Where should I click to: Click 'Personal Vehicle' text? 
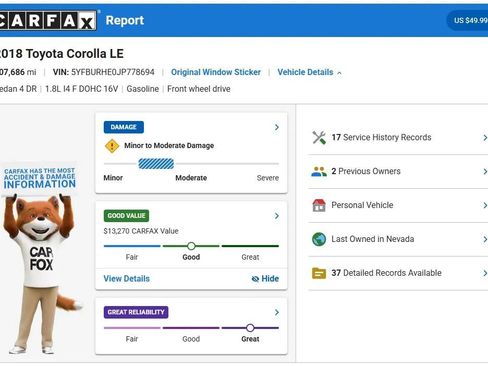pyautogui.click(x=362, y=205)
